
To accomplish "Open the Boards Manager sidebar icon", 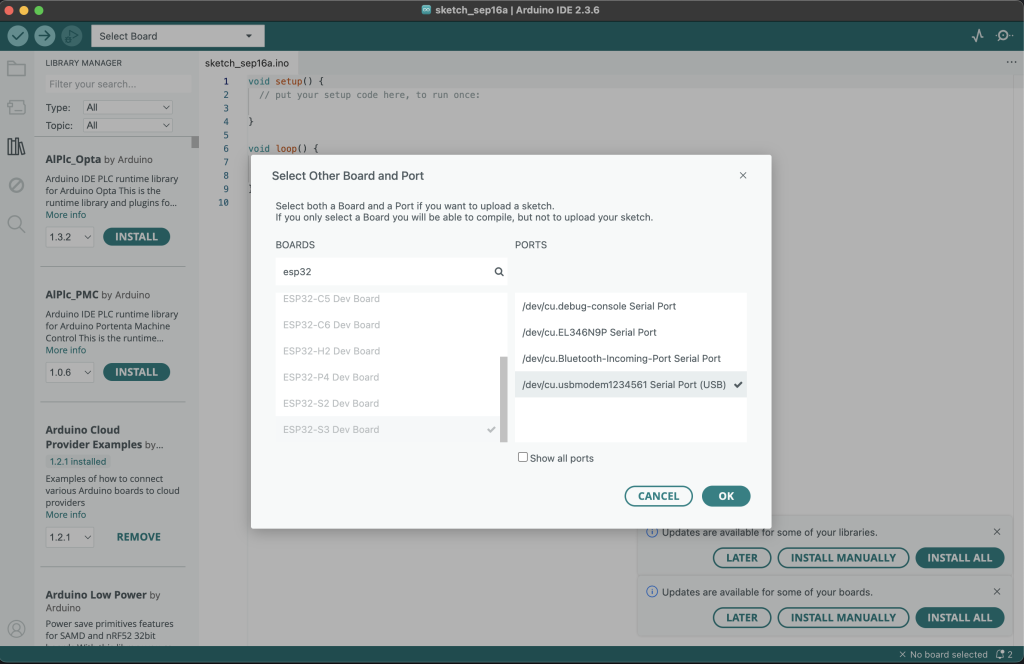I will (16, 107).
